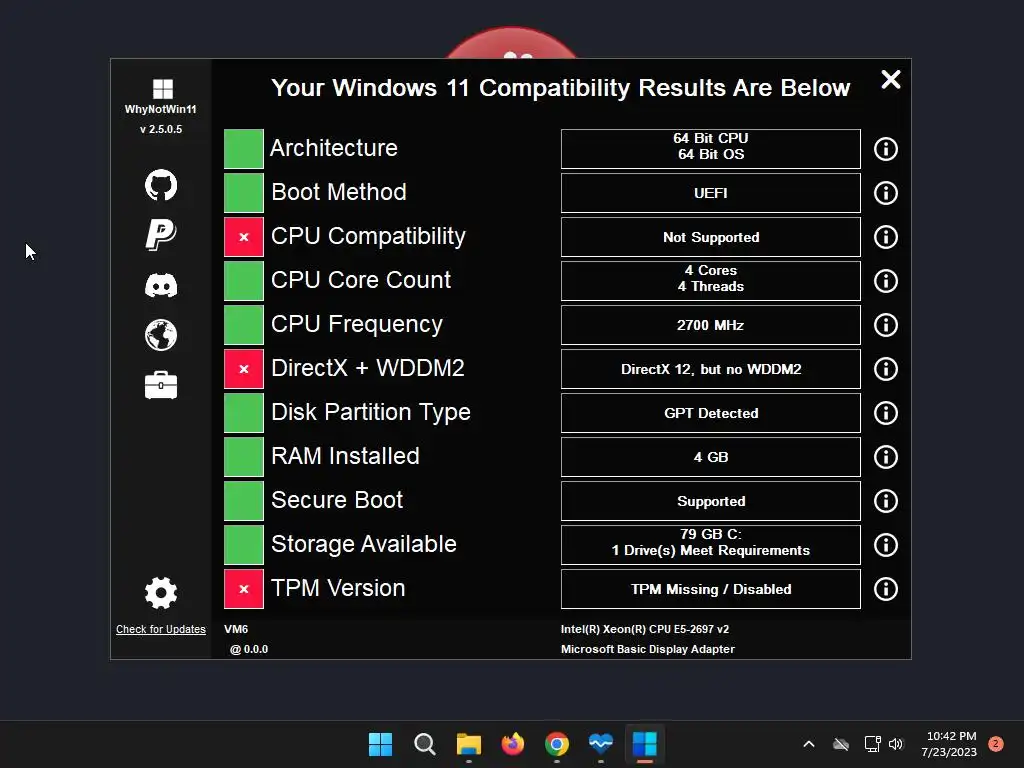The height and width of the screenshot is (768, 1024).
Task: Show info for Storage Available row
Action: pos(886,545)
